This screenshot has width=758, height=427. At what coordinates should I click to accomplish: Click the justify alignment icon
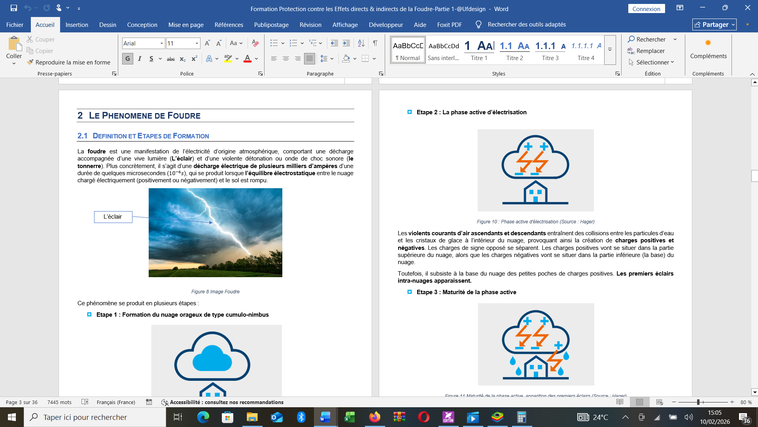311,59
